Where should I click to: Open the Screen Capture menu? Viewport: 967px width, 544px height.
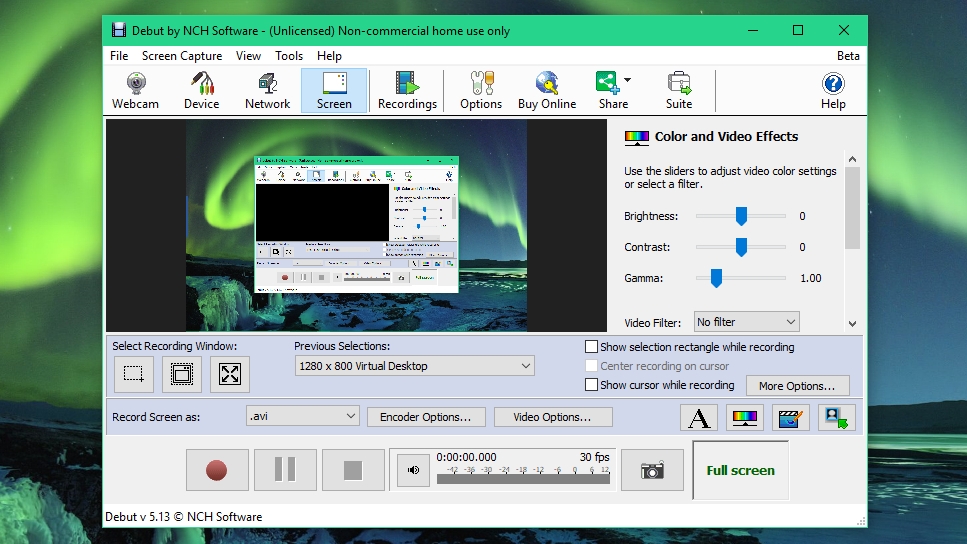[182, 56]
